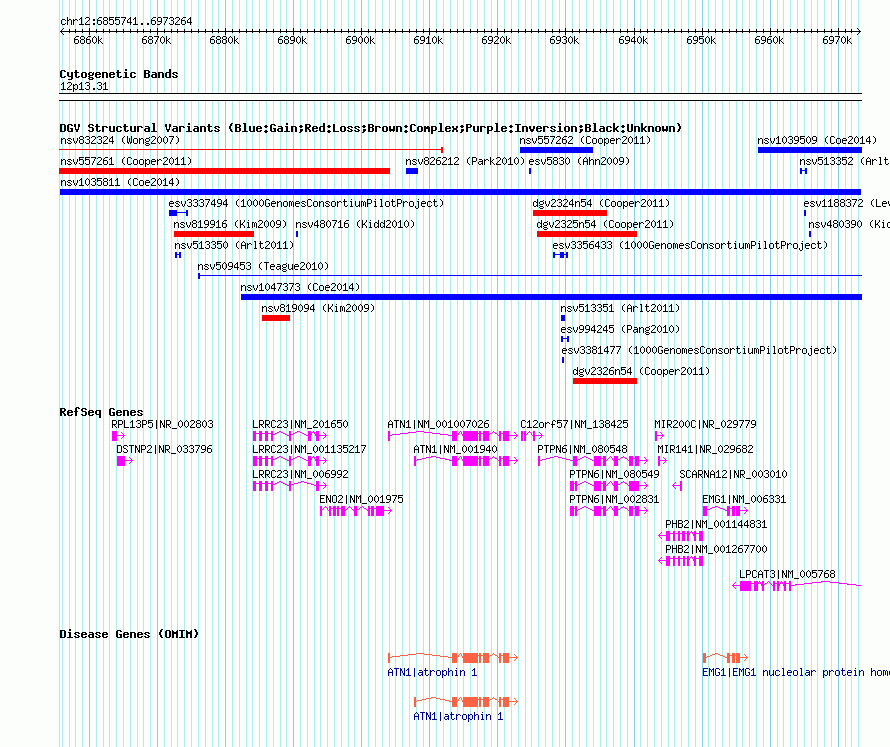Select the MIR141|NR_029682 gene glyph
The height and width of the screenshot is (747, 890).
click(662, 461)
